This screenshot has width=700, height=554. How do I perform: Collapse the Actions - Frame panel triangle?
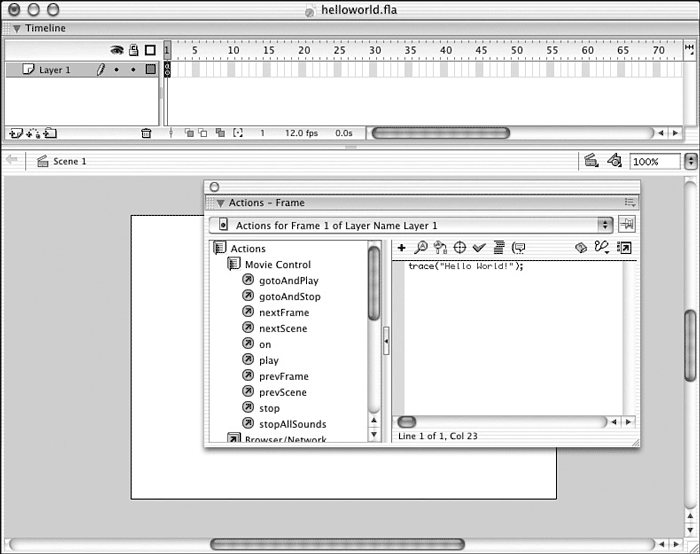point(220,203)
